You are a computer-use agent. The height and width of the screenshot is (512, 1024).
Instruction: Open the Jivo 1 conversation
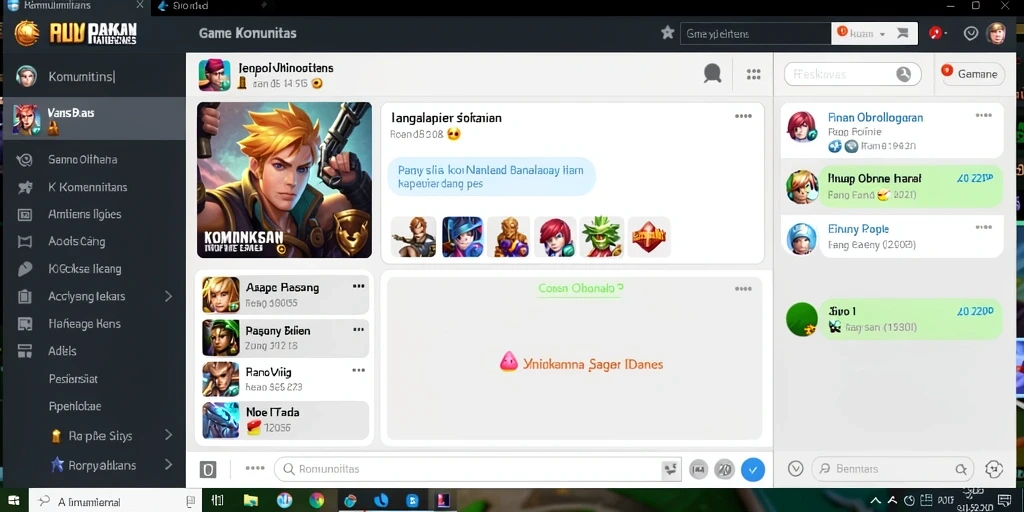pyautogui.click(x=892, y=319)
